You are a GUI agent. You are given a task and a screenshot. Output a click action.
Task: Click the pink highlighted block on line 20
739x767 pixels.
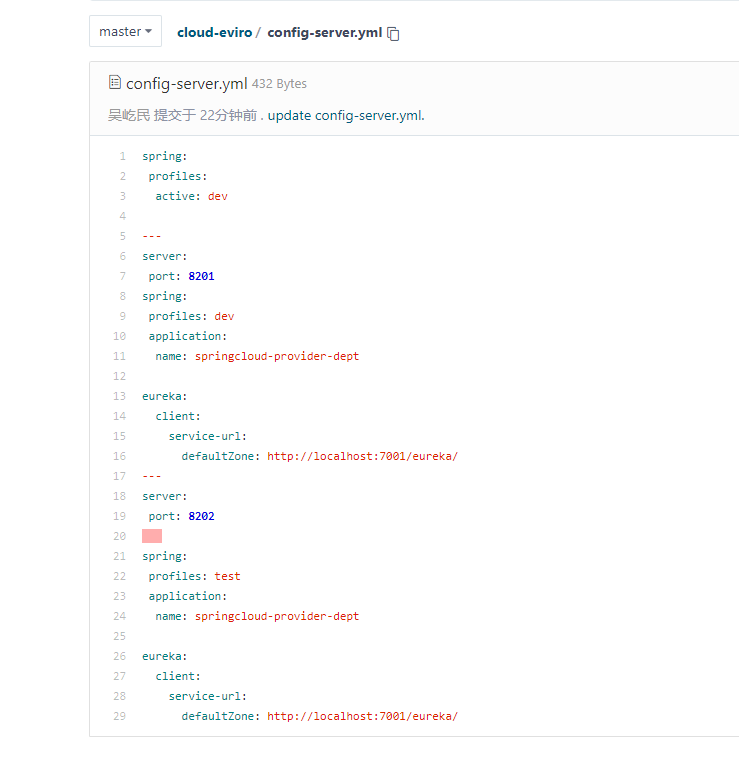152,536
